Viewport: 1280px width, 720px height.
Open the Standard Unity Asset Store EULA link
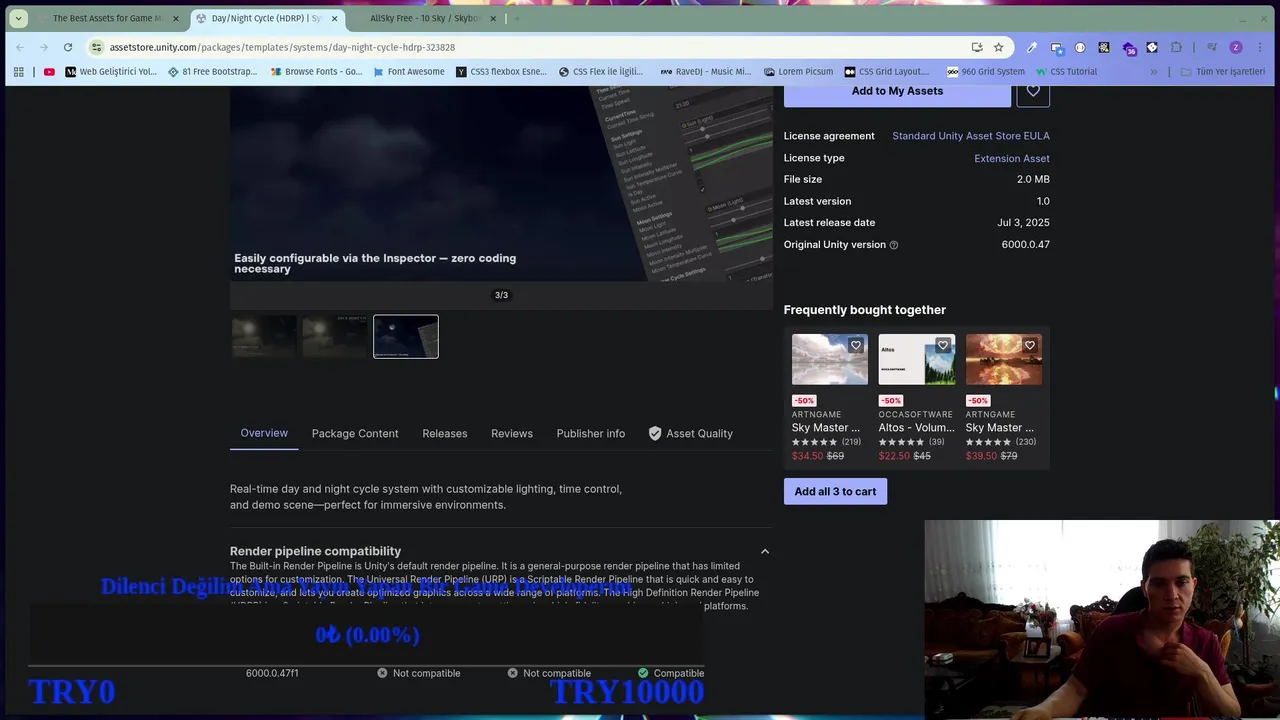coord(971,136)
